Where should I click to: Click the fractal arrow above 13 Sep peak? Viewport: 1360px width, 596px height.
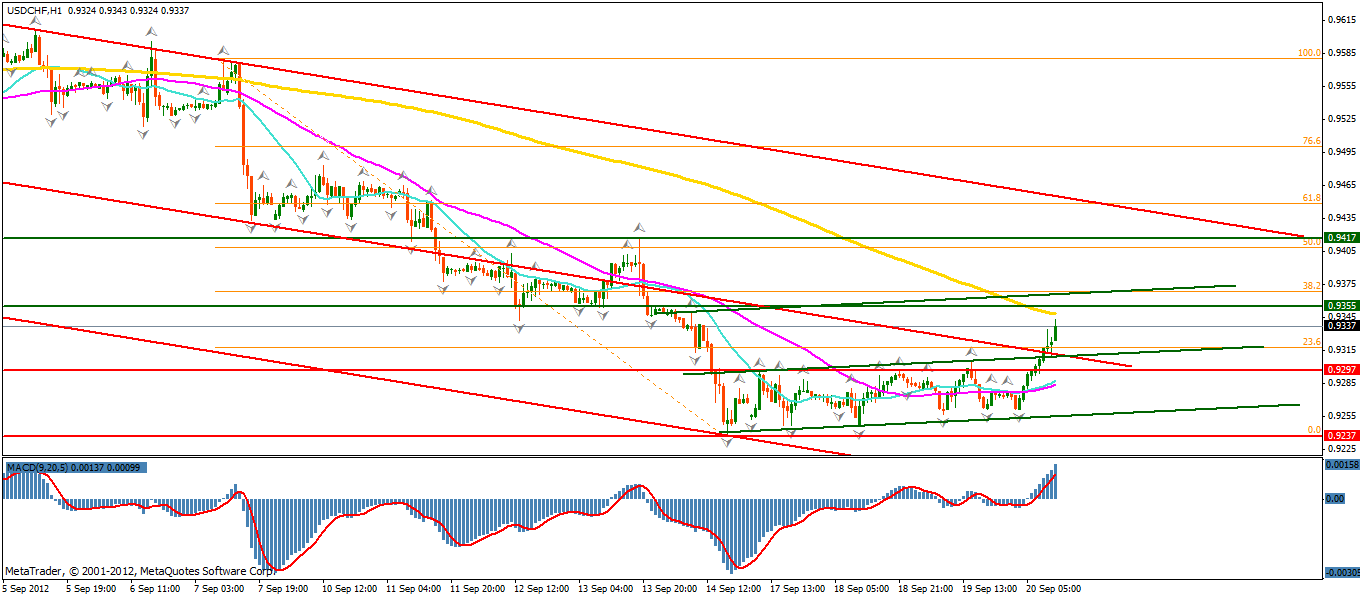(637, 229)
